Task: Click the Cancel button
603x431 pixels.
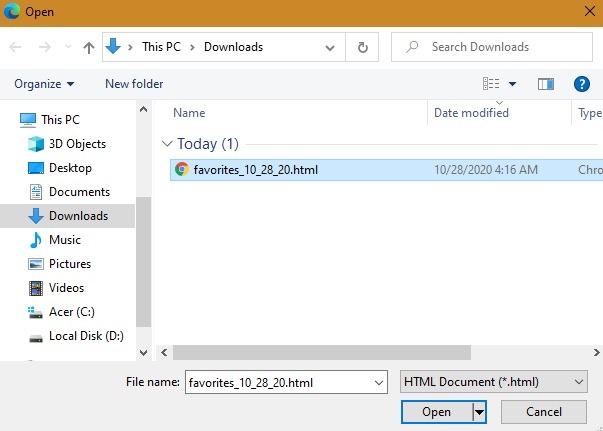Action: [x=544, y=412]
